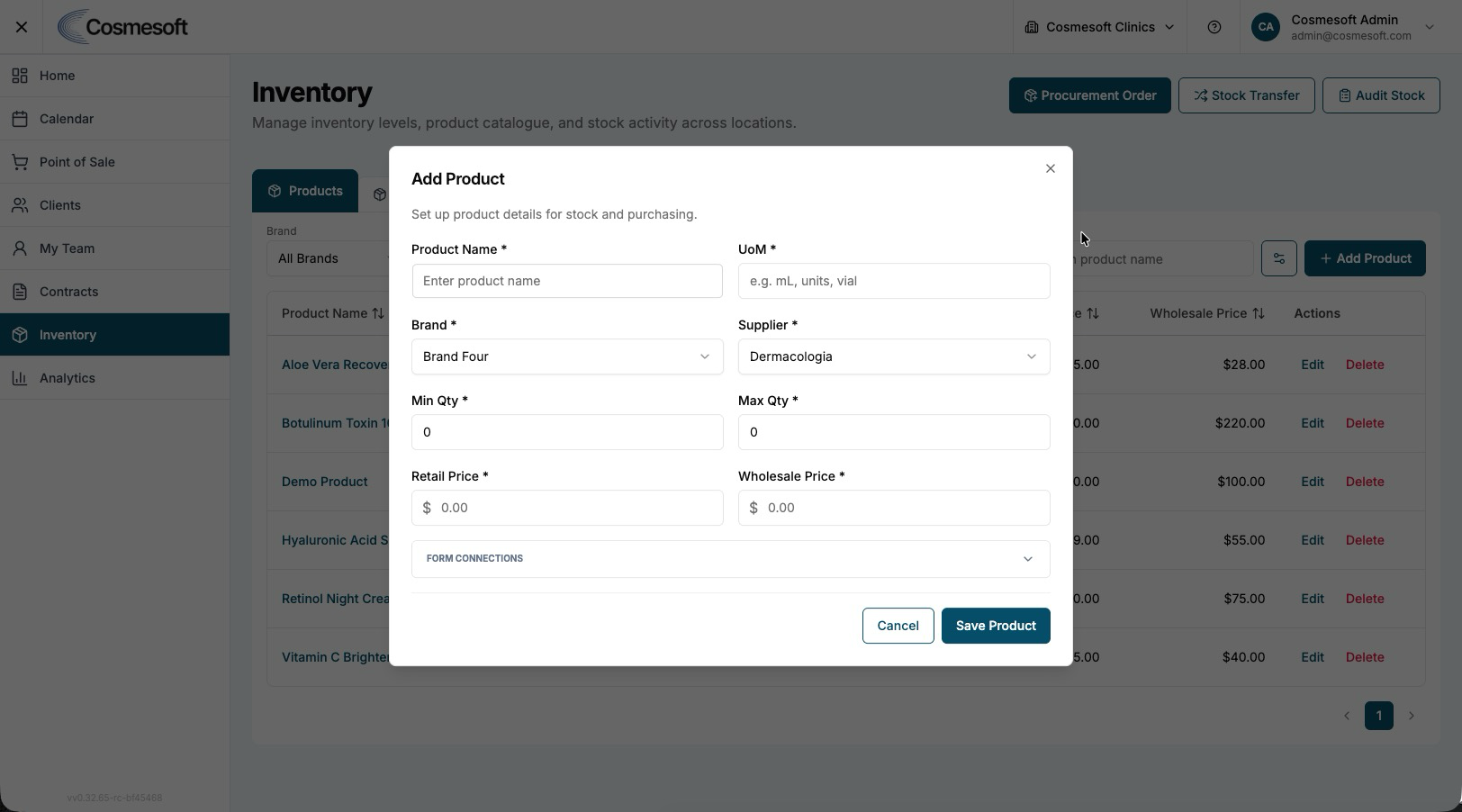Open the help question mark icon

(1214, 27)
